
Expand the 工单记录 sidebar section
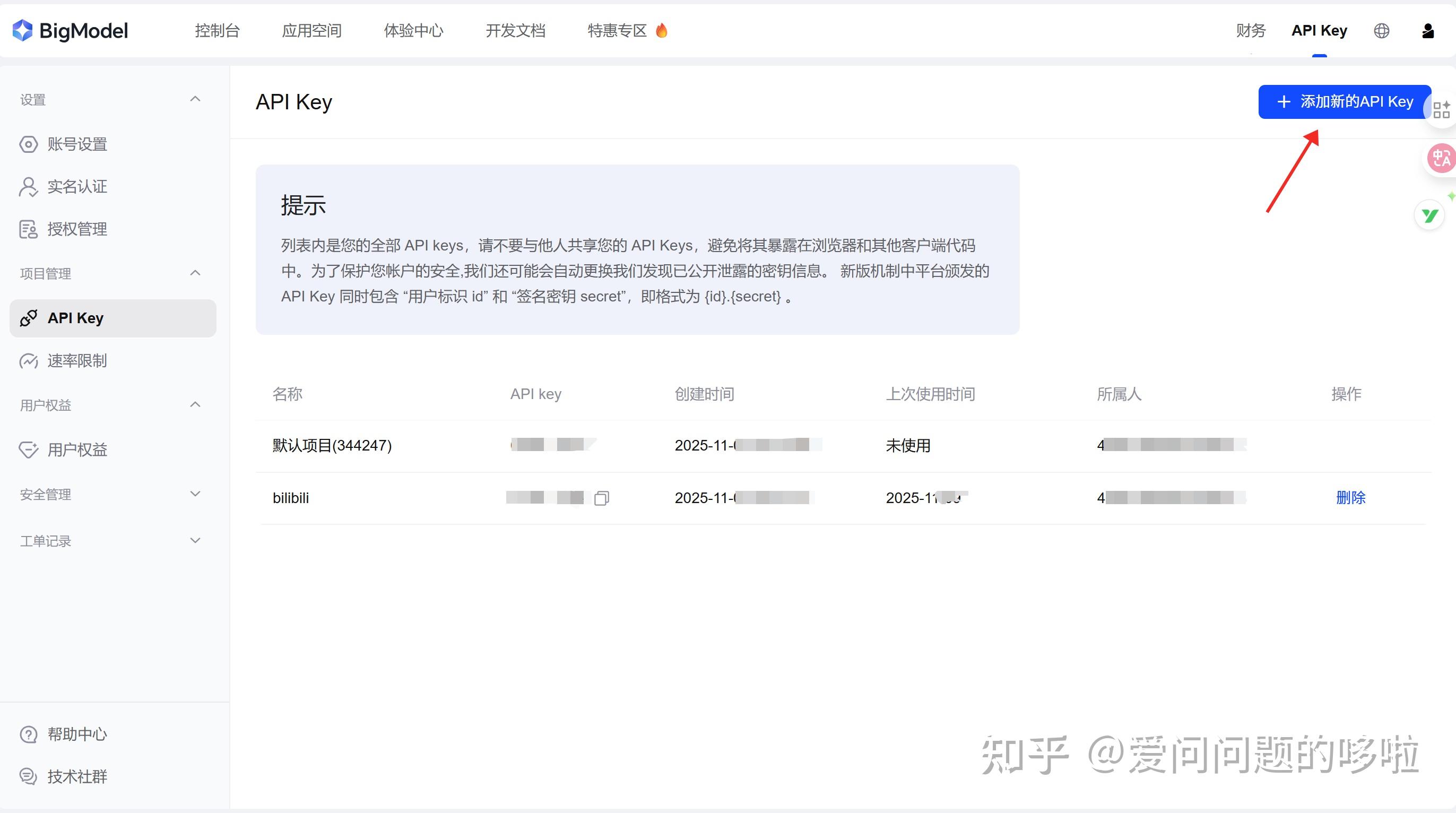196,540
